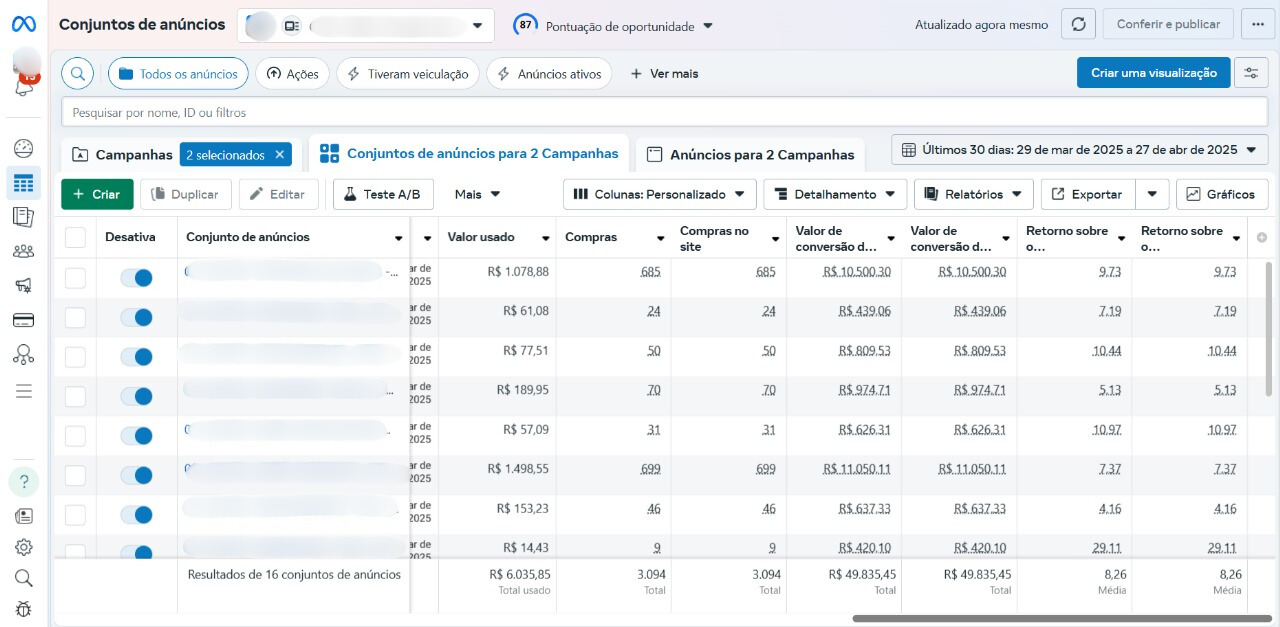Image resolution: width=1280 pixels, height=627 pixels.
Task: Open Ads reporting icon in sidebar
Action: pos(24,217)
